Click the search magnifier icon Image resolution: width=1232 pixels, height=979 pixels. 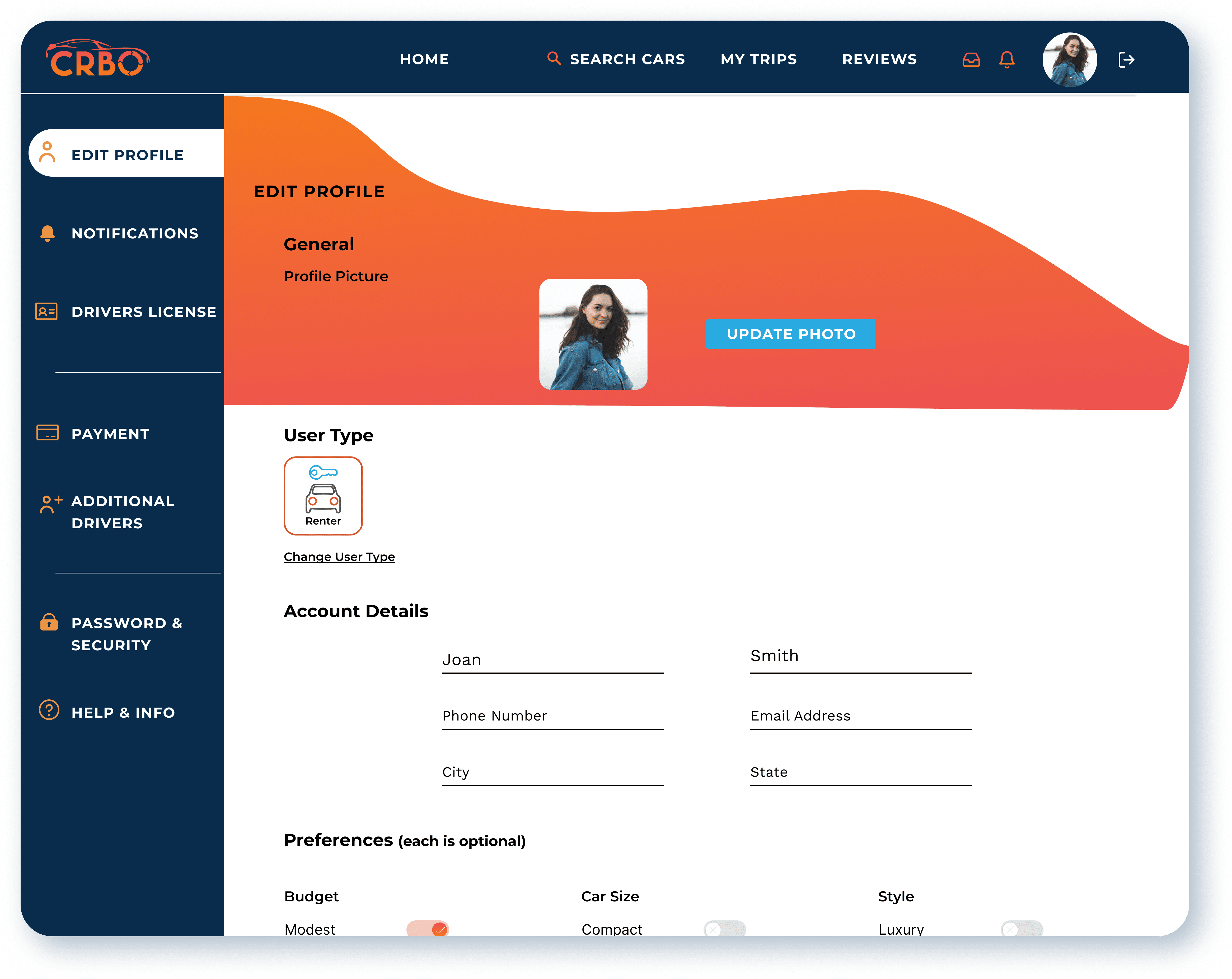553,58
